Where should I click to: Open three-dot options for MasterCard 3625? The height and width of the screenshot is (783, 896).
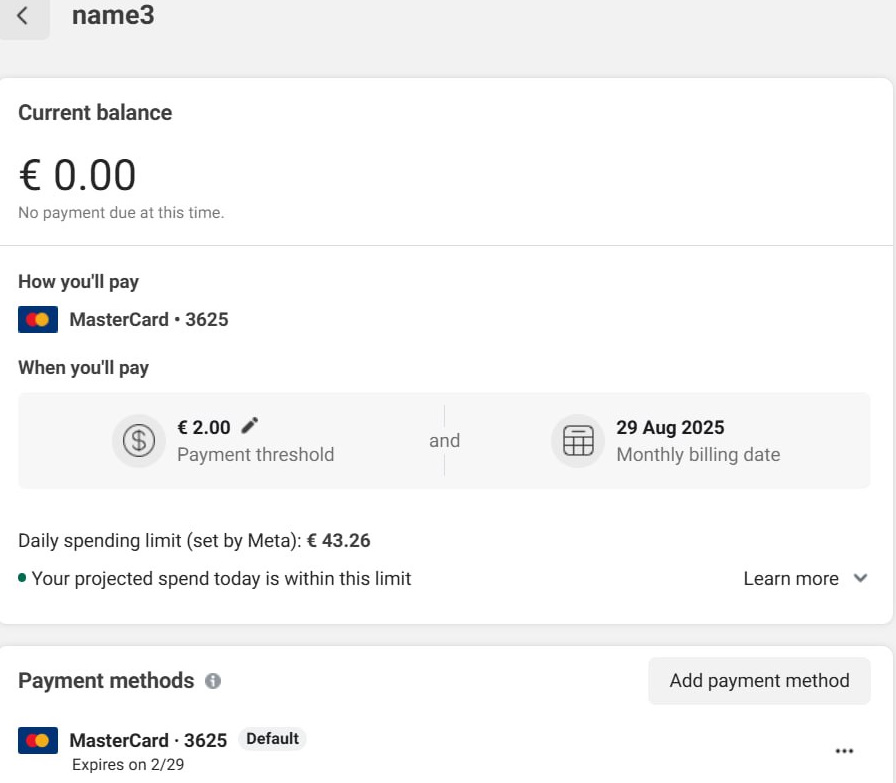point(844,751)
